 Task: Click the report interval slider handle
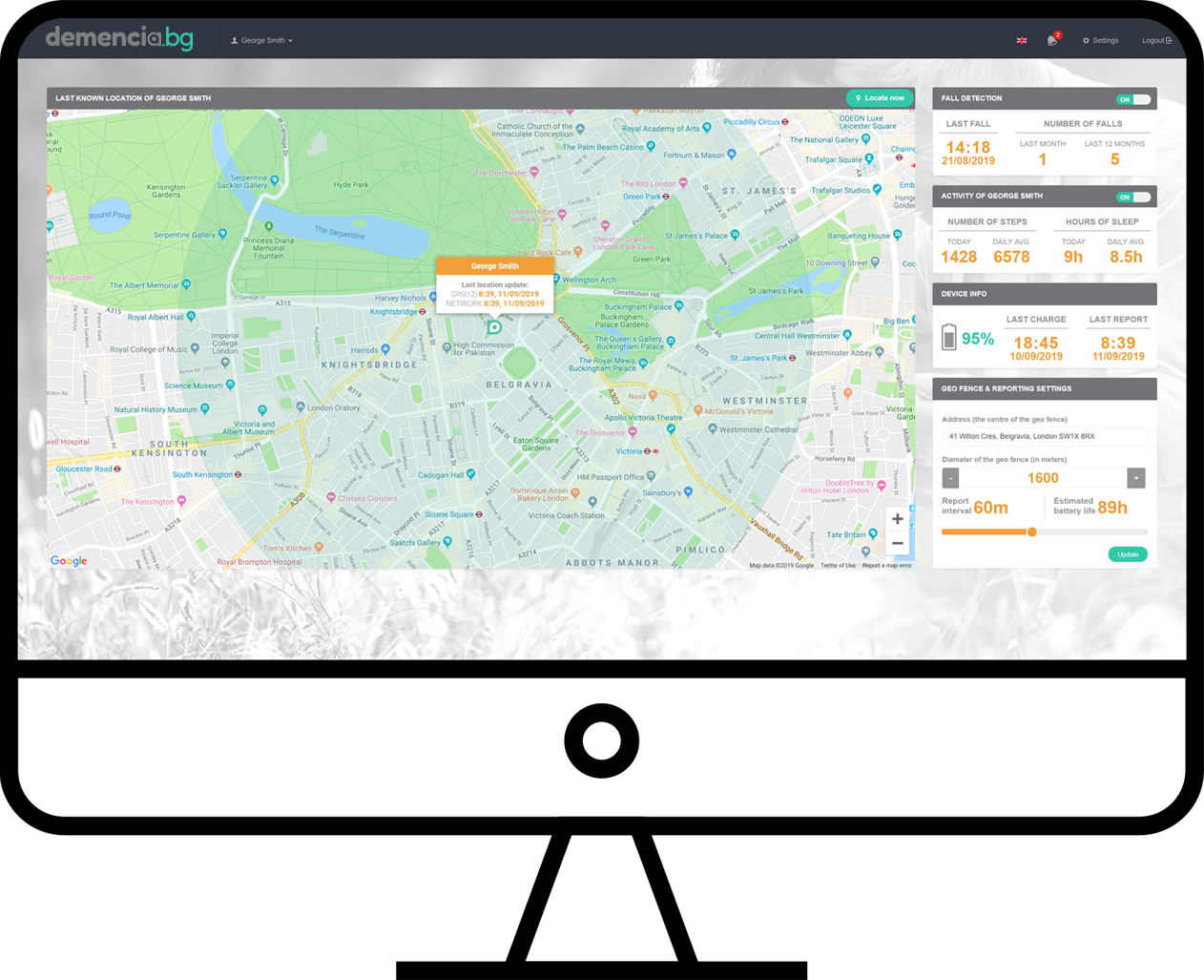[1031, 532]
